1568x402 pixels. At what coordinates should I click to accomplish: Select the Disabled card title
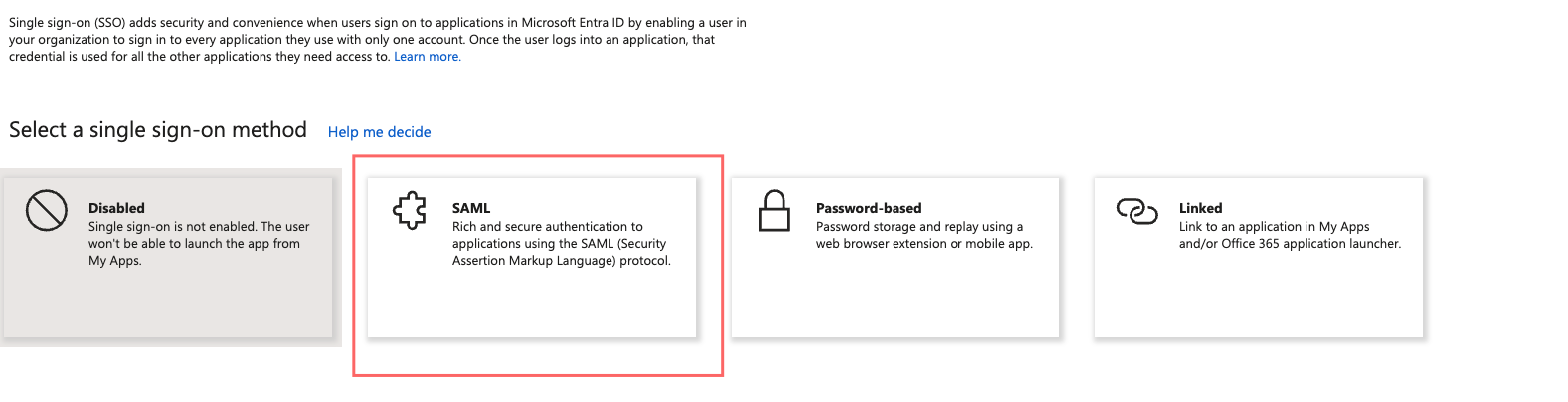coord(116,208)
